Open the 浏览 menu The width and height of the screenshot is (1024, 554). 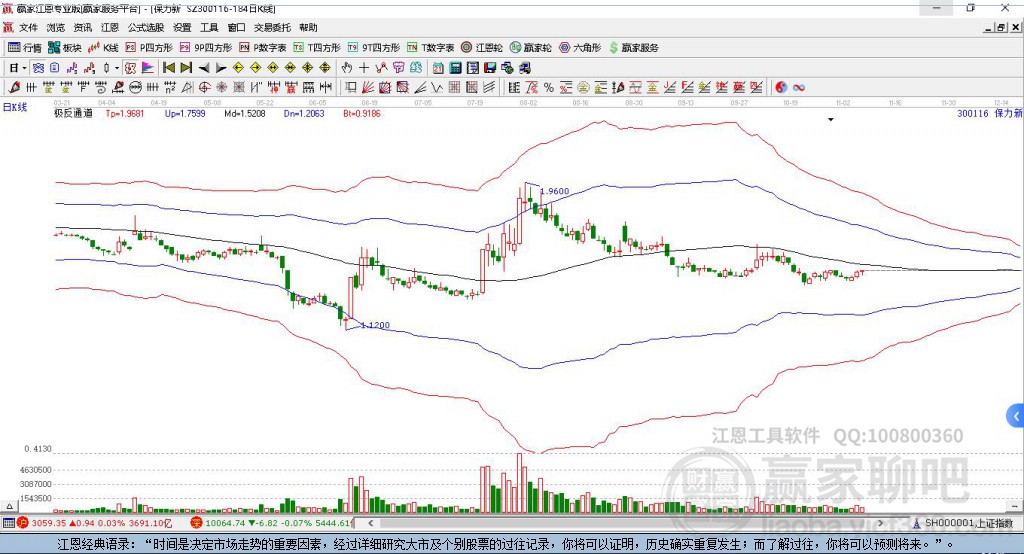pos(56,27)
